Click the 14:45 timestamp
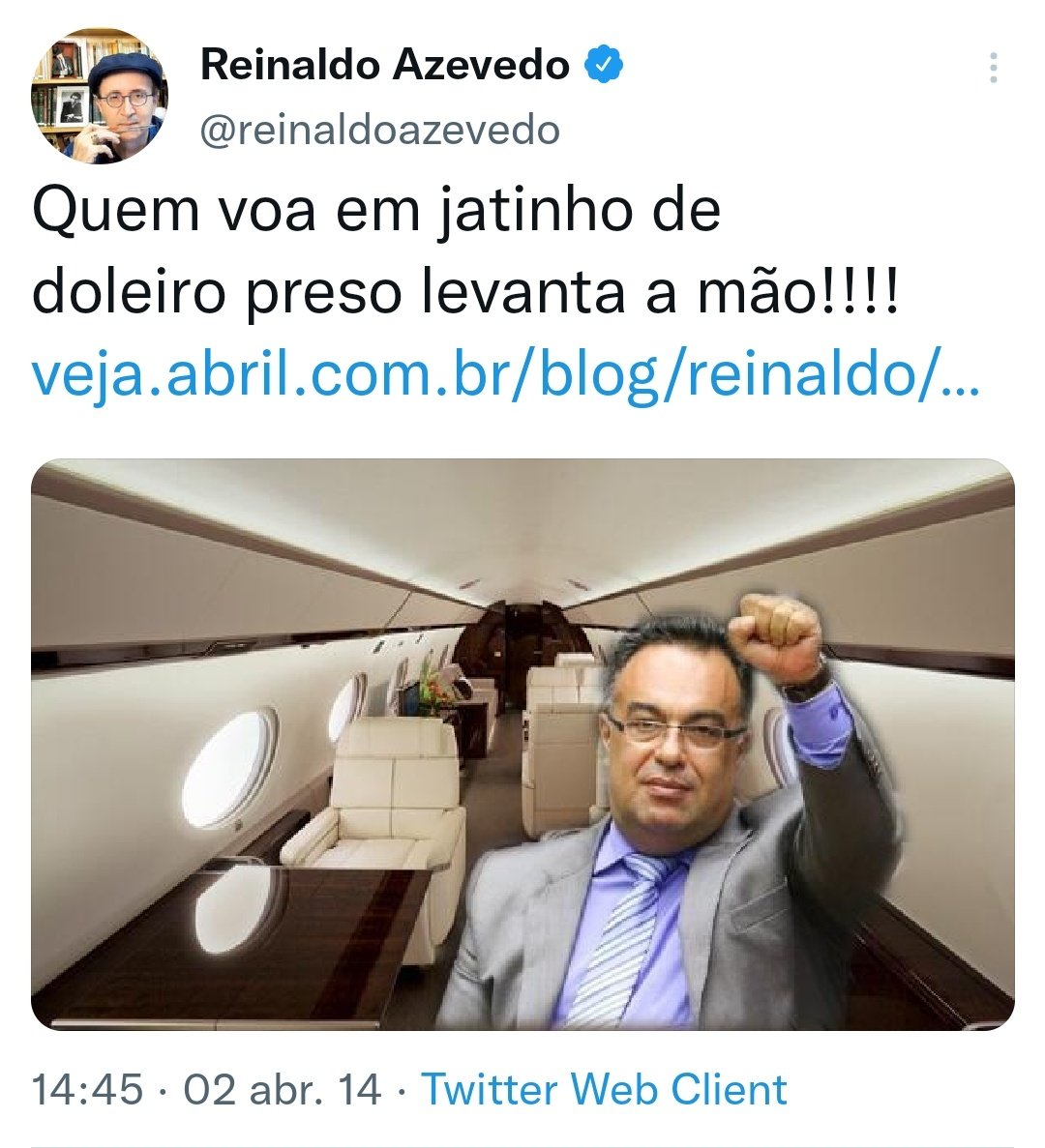1045x1148 pixels. (87, 1089)
